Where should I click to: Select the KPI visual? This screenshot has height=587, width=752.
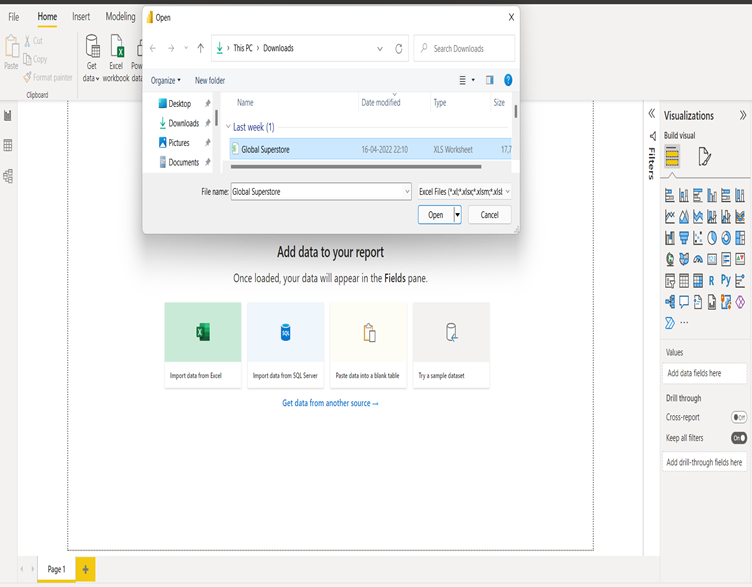point(740,259)
